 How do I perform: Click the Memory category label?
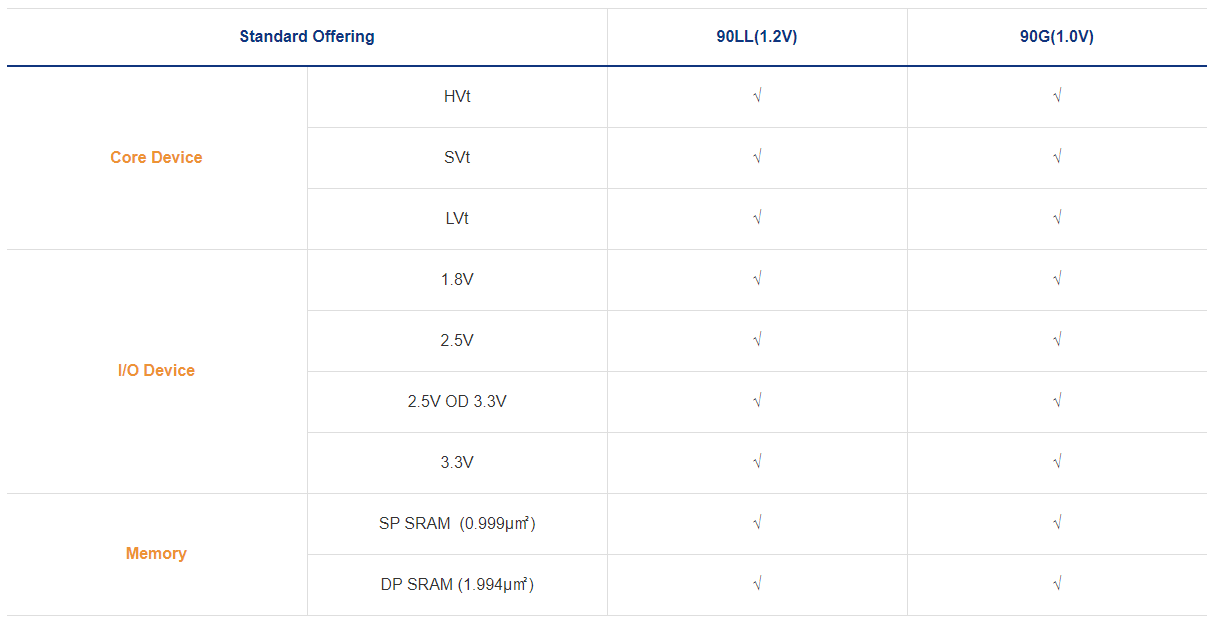pyautogui.click(x=156, y=554)
